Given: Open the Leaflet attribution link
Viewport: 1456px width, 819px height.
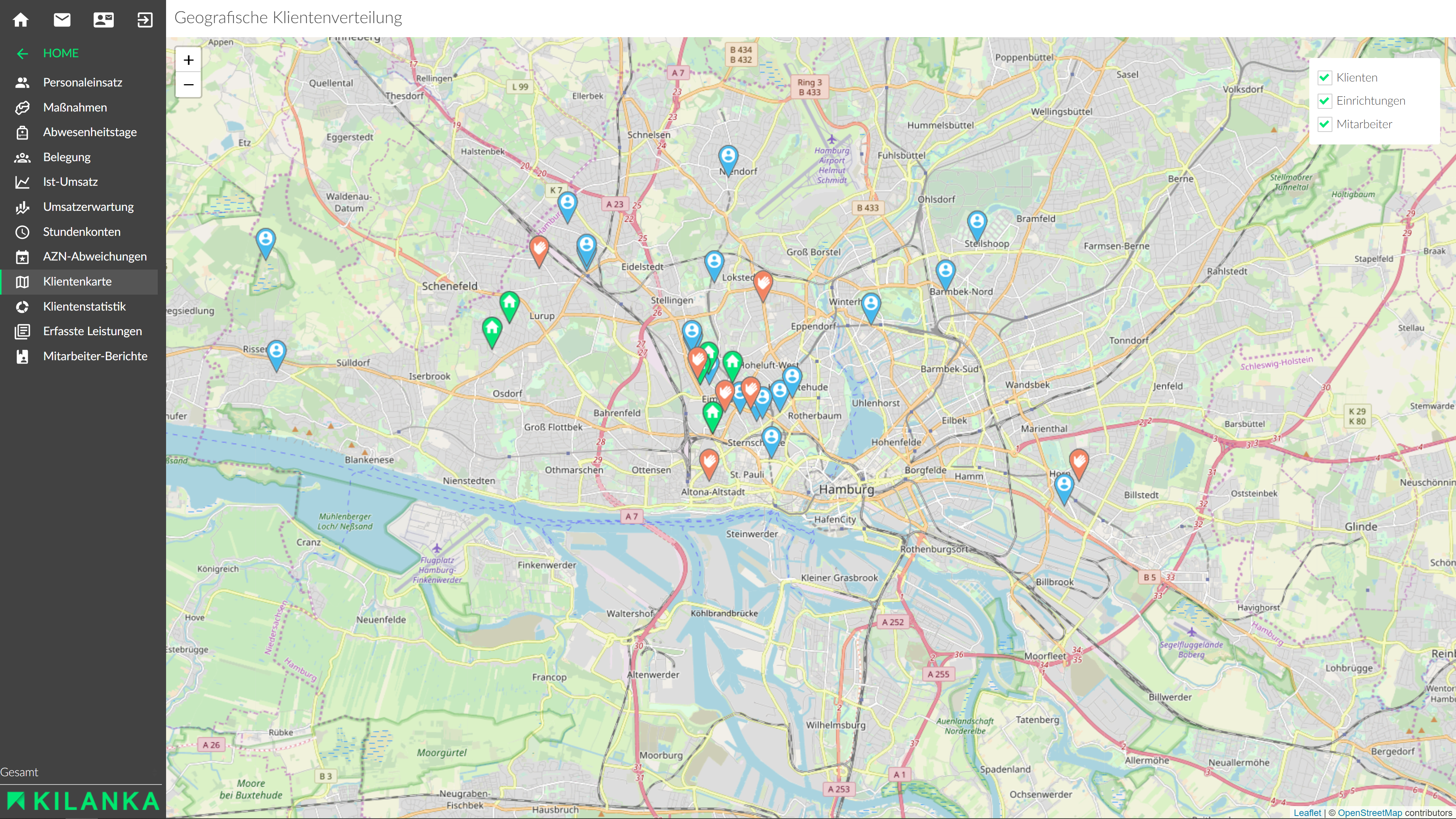Looking at the screenshot, I should click(x=1307, y=813).
